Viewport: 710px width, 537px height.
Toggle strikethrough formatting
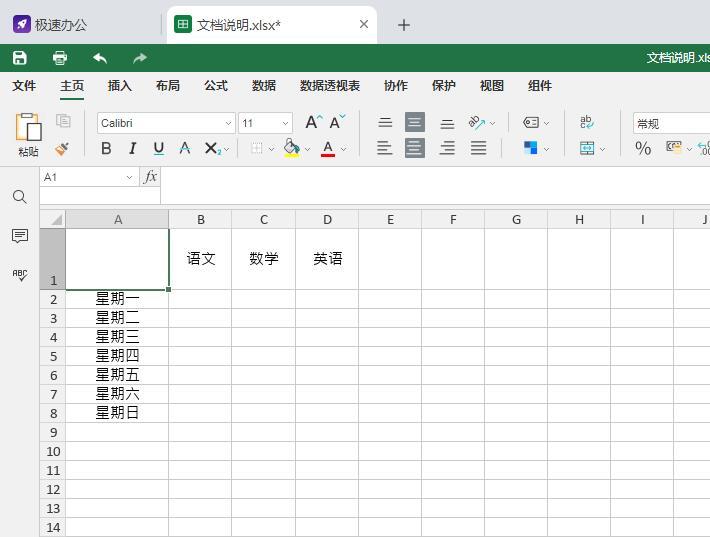click(184, 148)
